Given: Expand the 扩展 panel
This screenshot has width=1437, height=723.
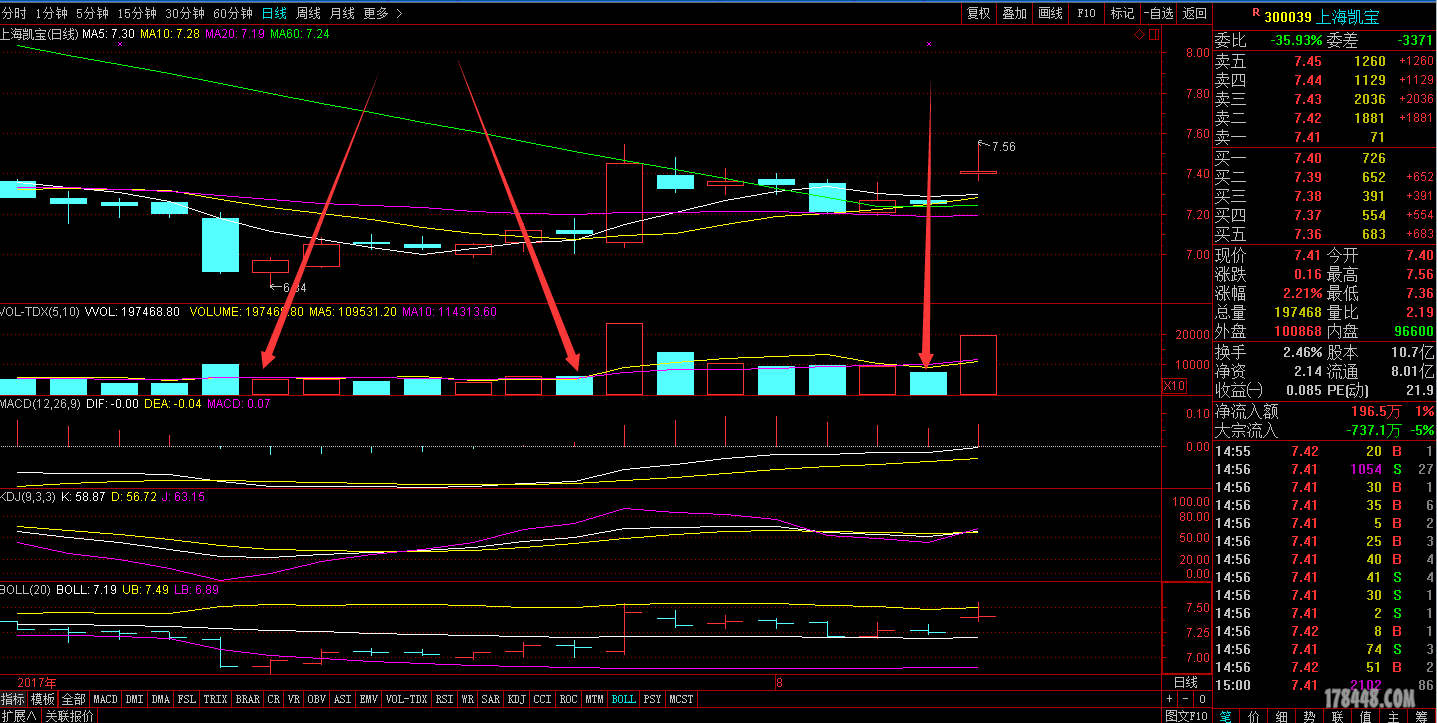Looking at the screenshot, I should point(19,716).
